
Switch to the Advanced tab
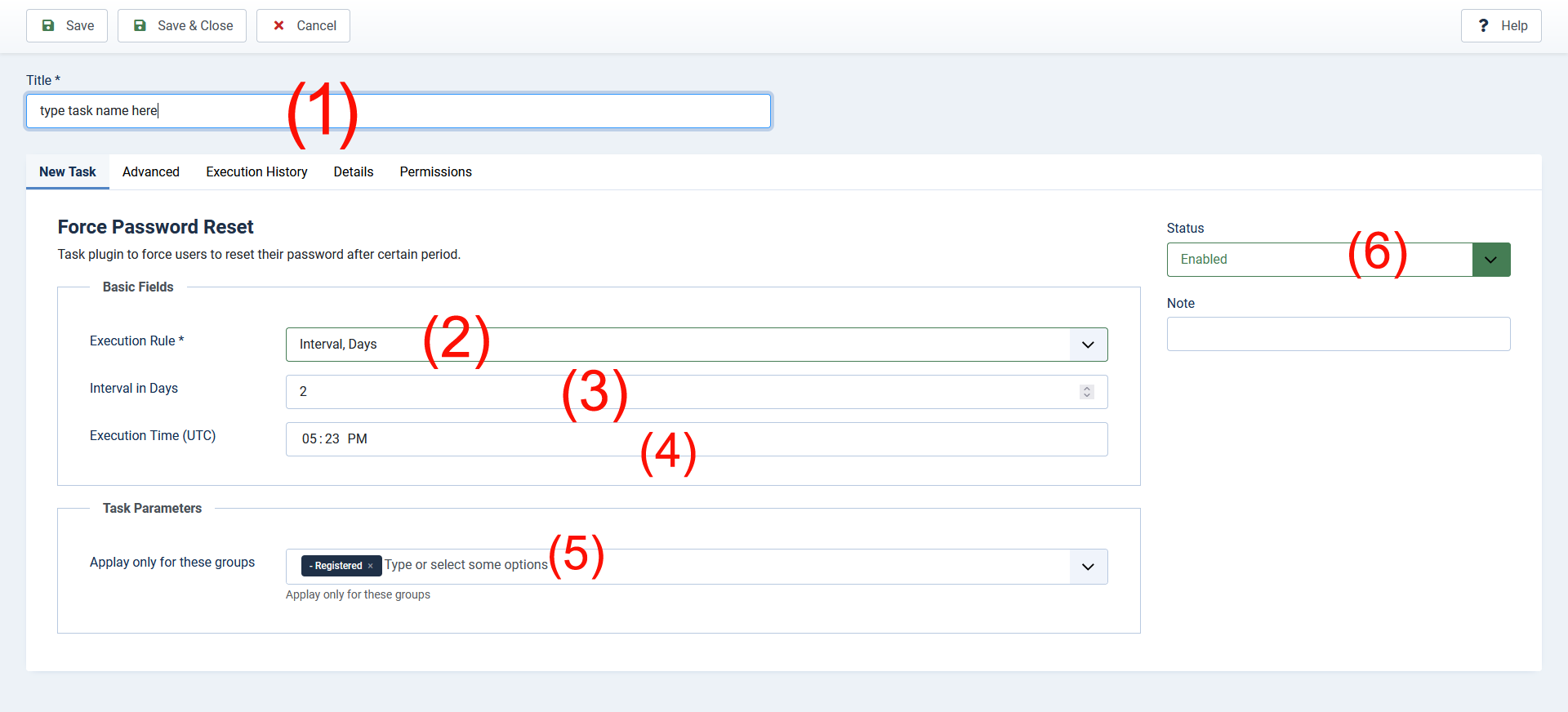151,172
